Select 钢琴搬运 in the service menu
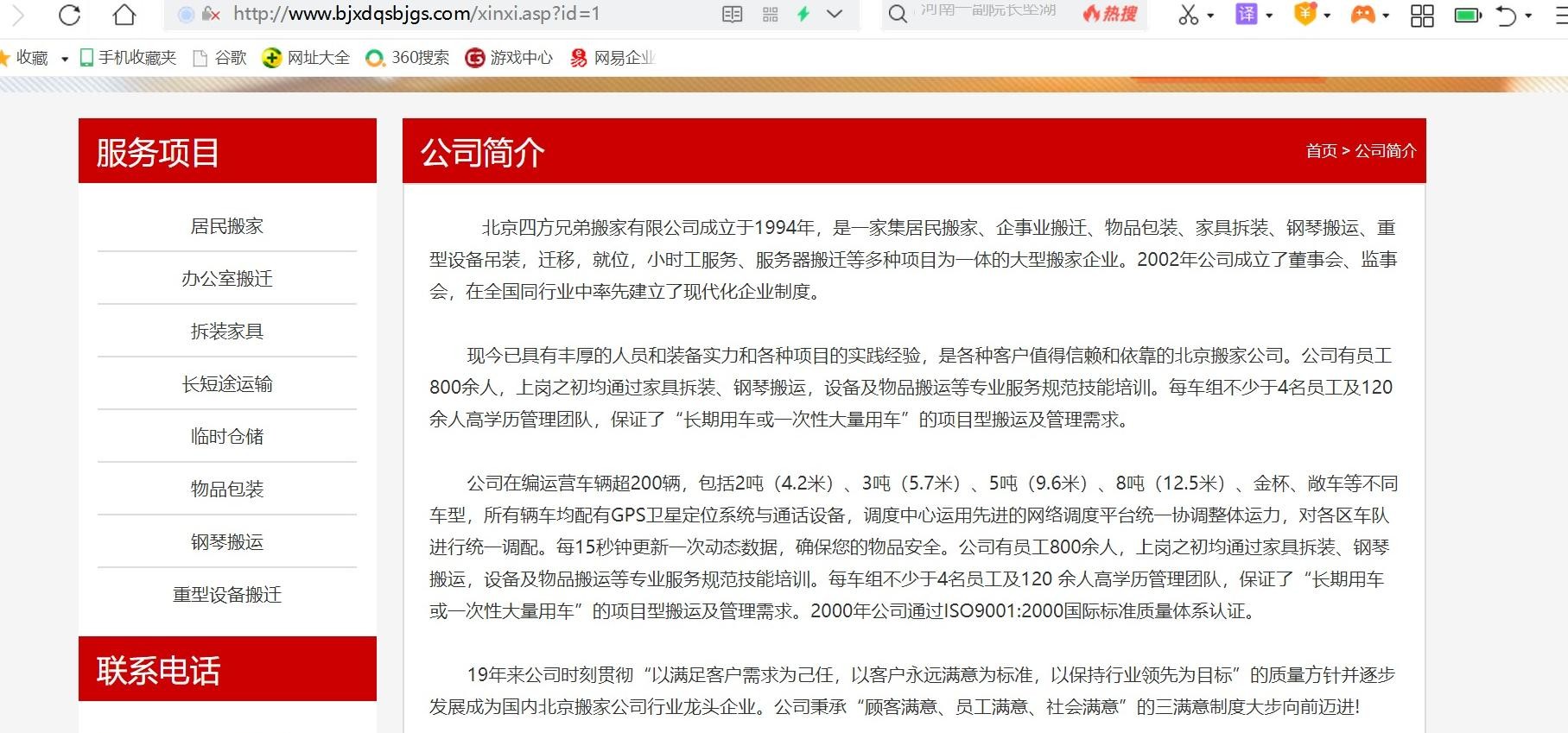 coord(226,542)
